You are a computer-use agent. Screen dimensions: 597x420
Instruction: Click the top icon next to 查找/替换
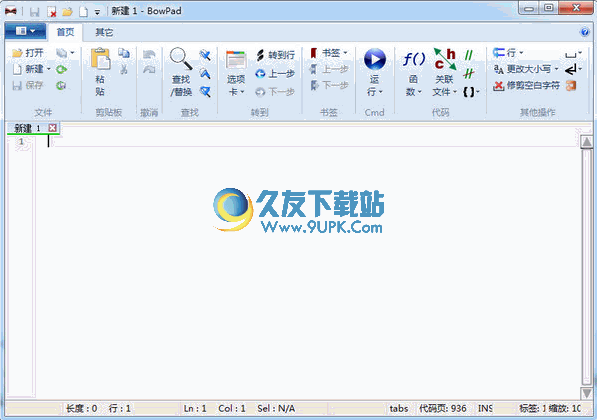tap(205, 55)
